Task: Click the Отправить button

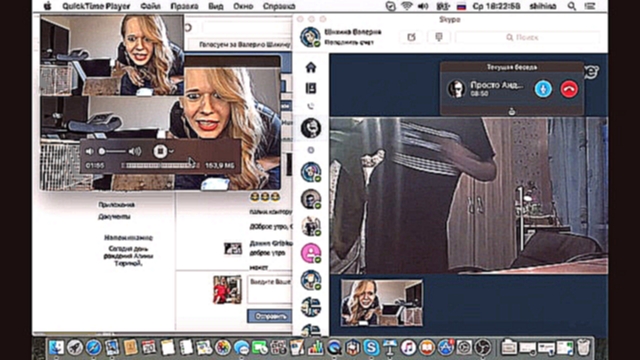Action: pos(269,316)
